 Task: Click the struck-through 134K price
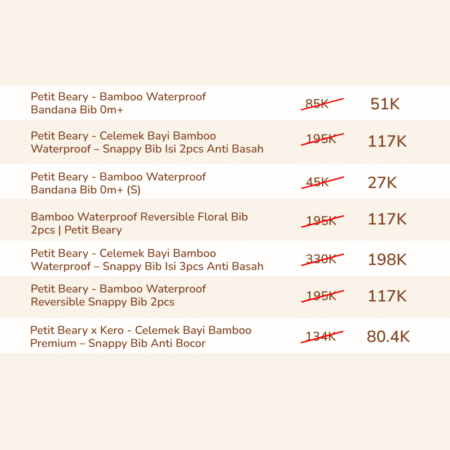tap(322, 337)
